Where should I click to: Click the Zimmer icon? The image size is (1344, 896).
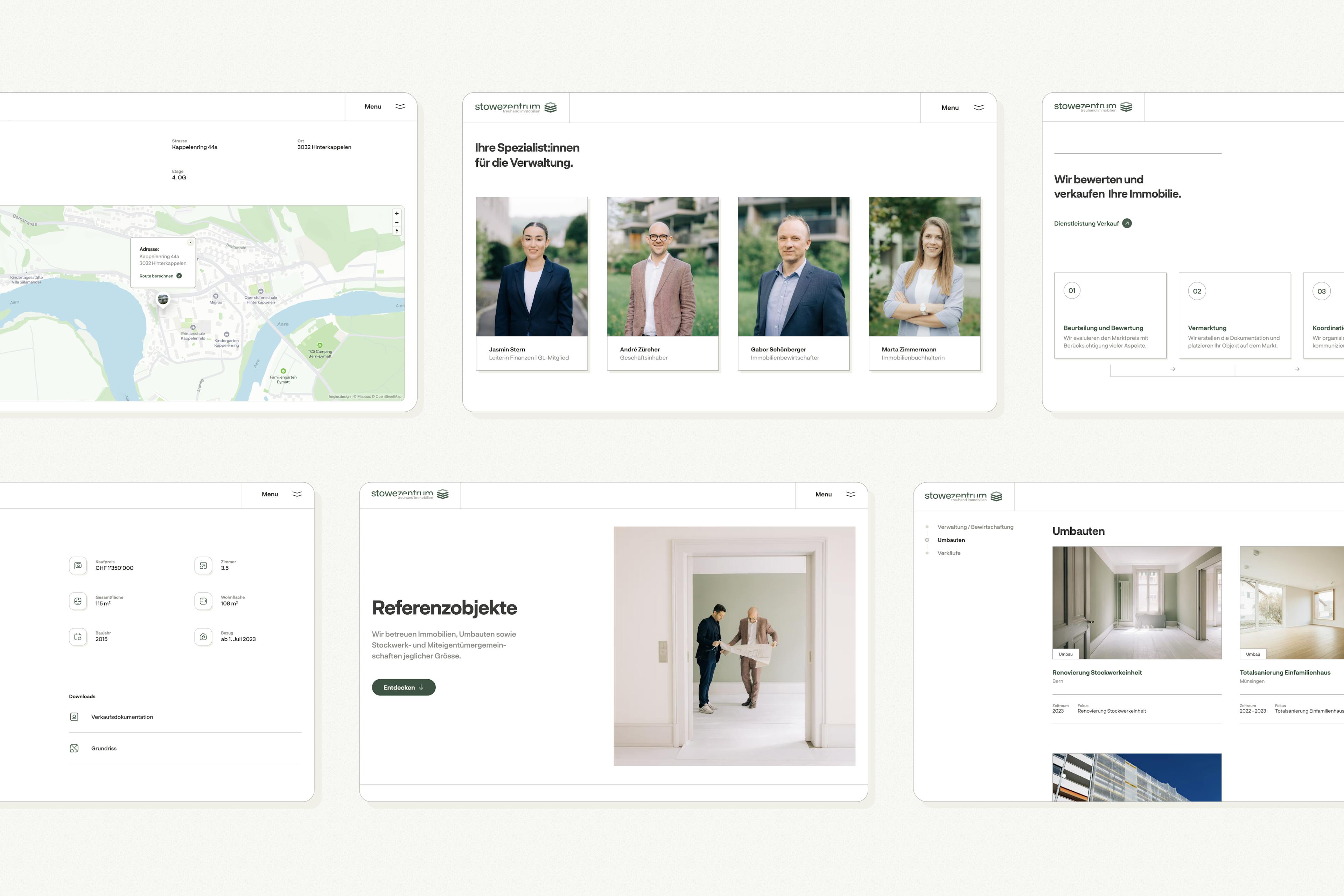coord(203,565)
